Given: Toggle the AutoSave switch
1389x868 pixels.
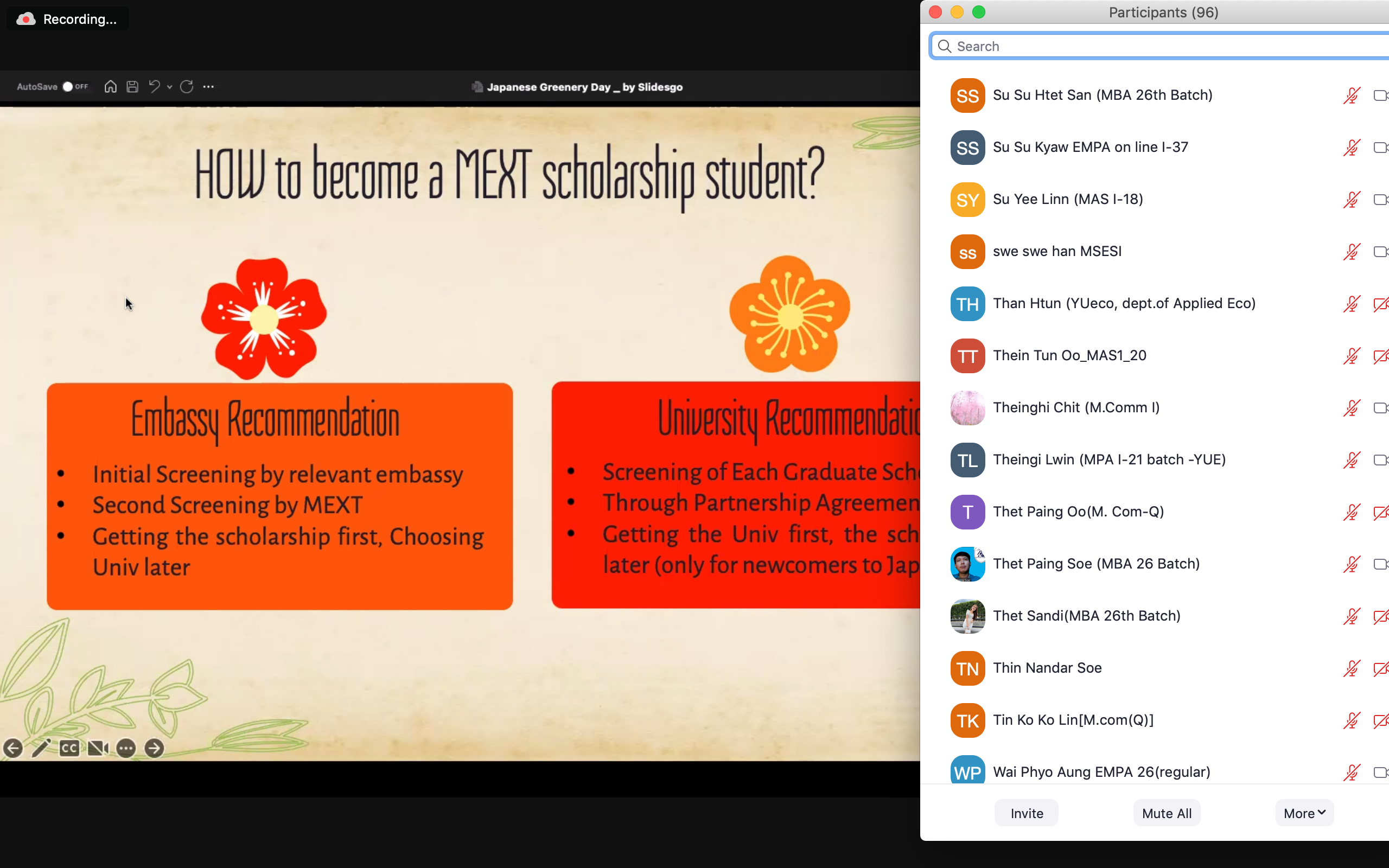Looking at the screenshot, I should click(75, 87).
